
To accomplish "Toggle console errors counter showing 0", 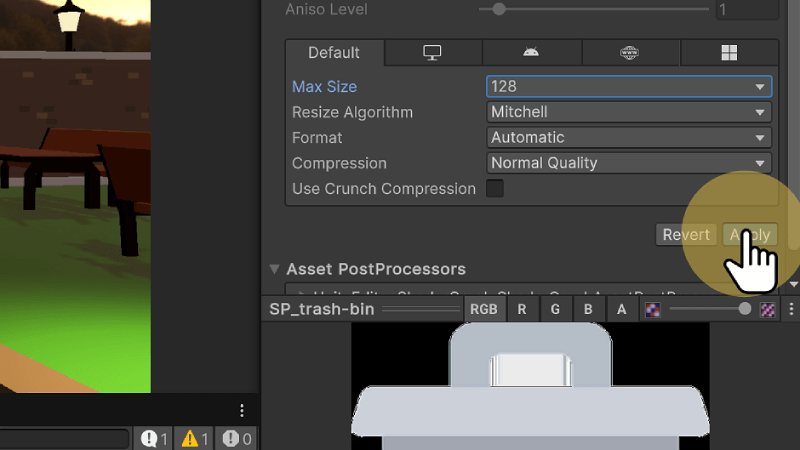I will 237,439.
